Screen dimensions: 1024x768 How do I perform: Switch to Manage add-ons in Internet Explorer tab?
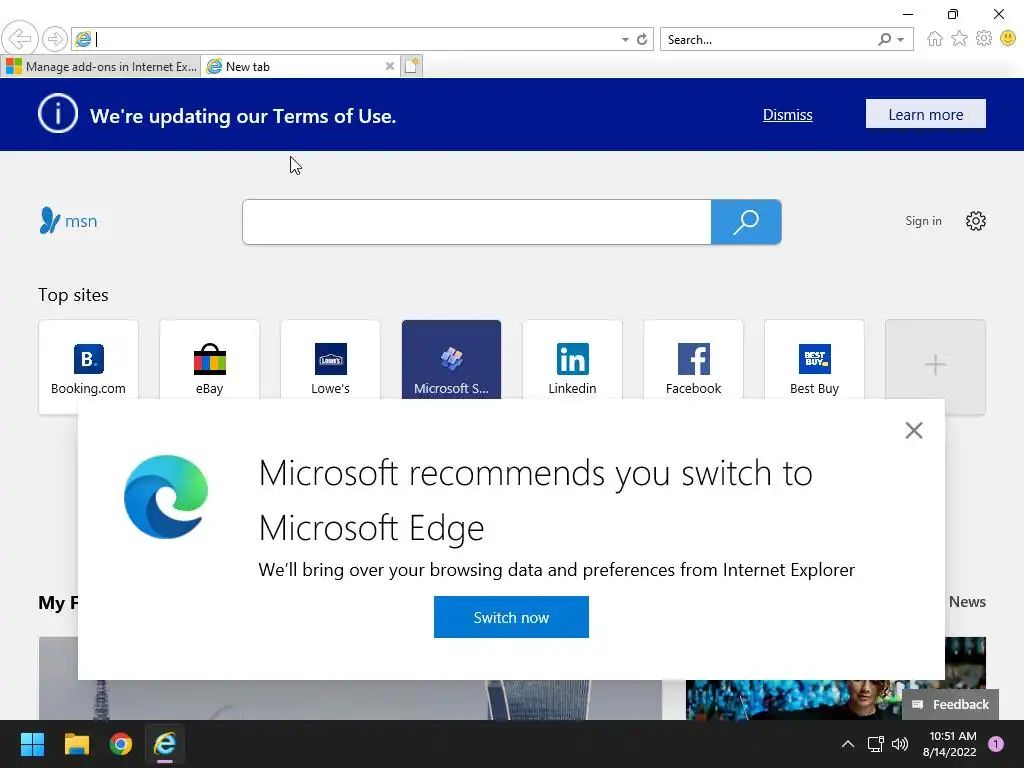[x=101, y=67]
